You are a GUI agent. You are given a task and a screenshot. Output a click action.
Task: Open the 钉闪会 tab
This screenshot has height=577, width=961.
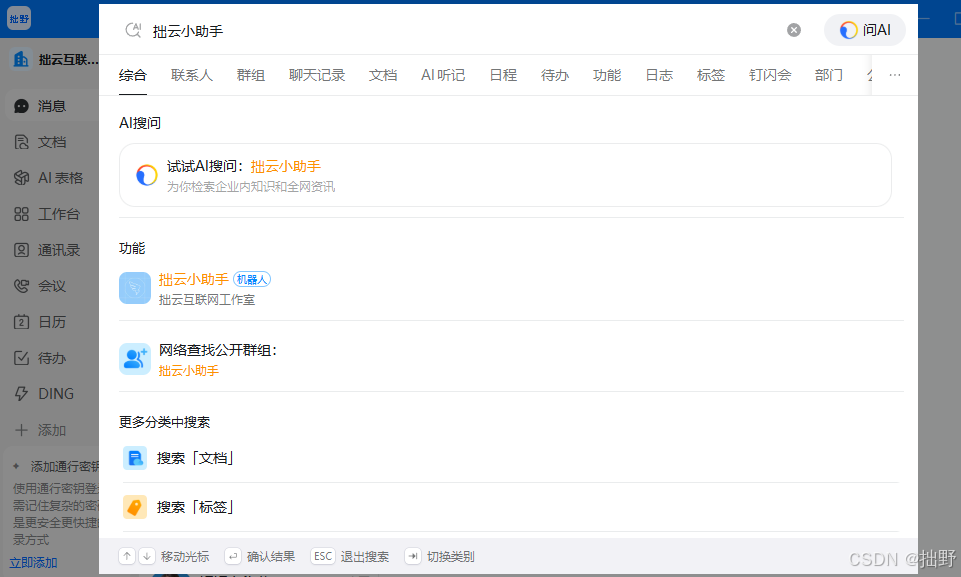(x=770, y=75)
